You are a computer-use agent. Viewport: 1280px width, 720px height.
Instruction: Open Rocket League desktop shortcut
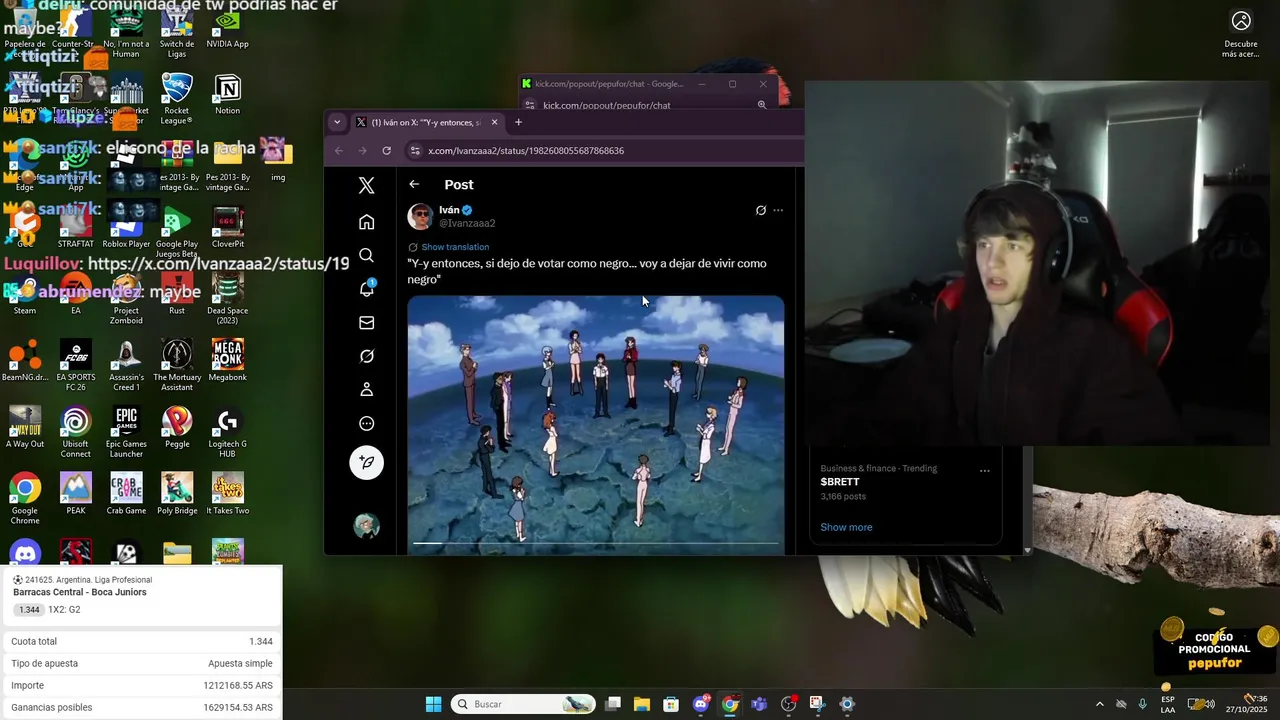coord(177,98)
